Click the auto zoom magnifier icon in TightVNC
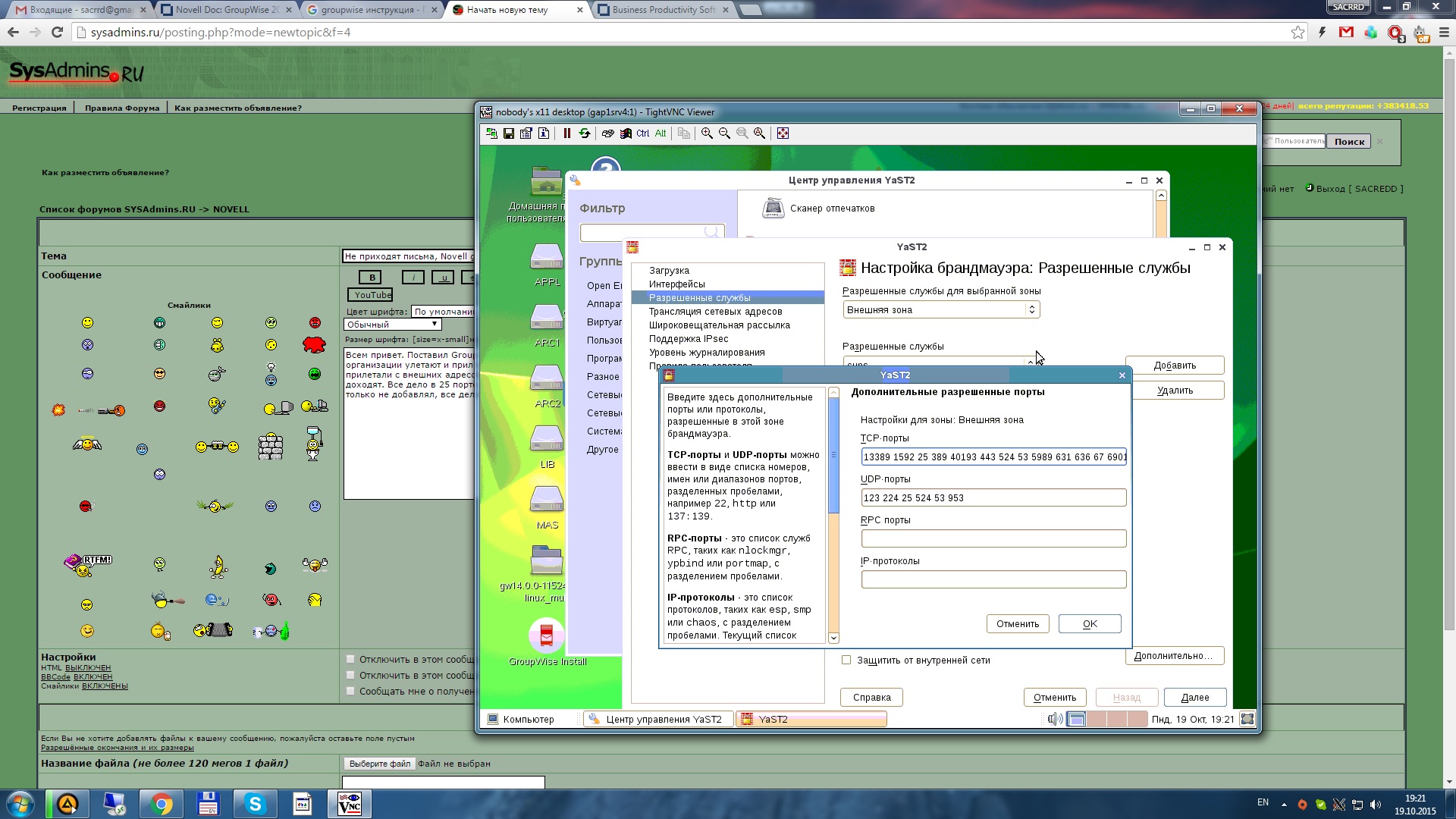This screenshot has width=1456, height=819. 759,133
